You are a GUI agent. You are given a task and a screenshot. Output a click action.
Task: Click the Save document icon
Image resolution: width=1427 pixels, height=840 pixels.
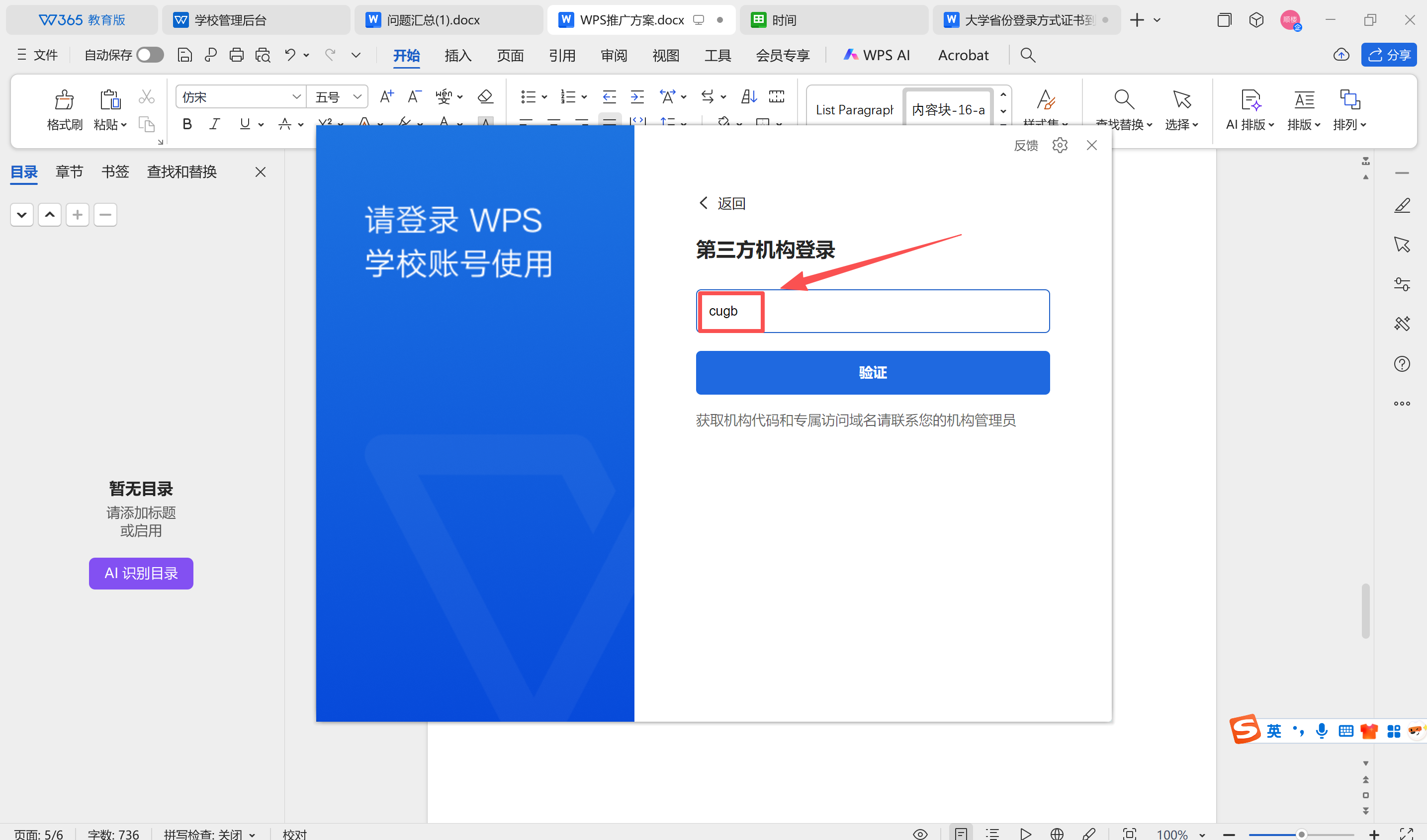tap(184, 55)
